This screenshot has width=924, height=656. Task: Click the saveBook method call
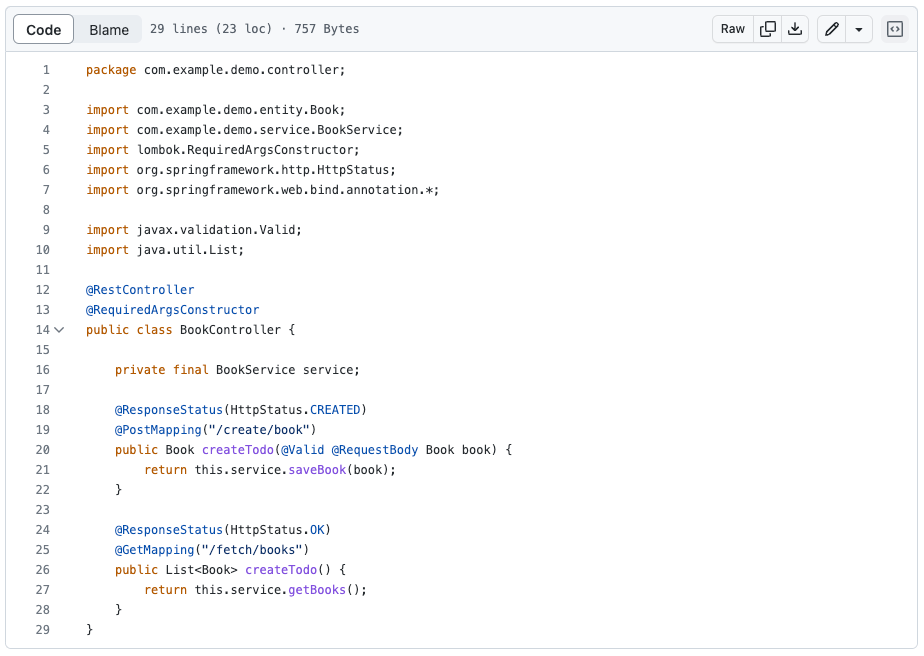click(x=317, y=470)
